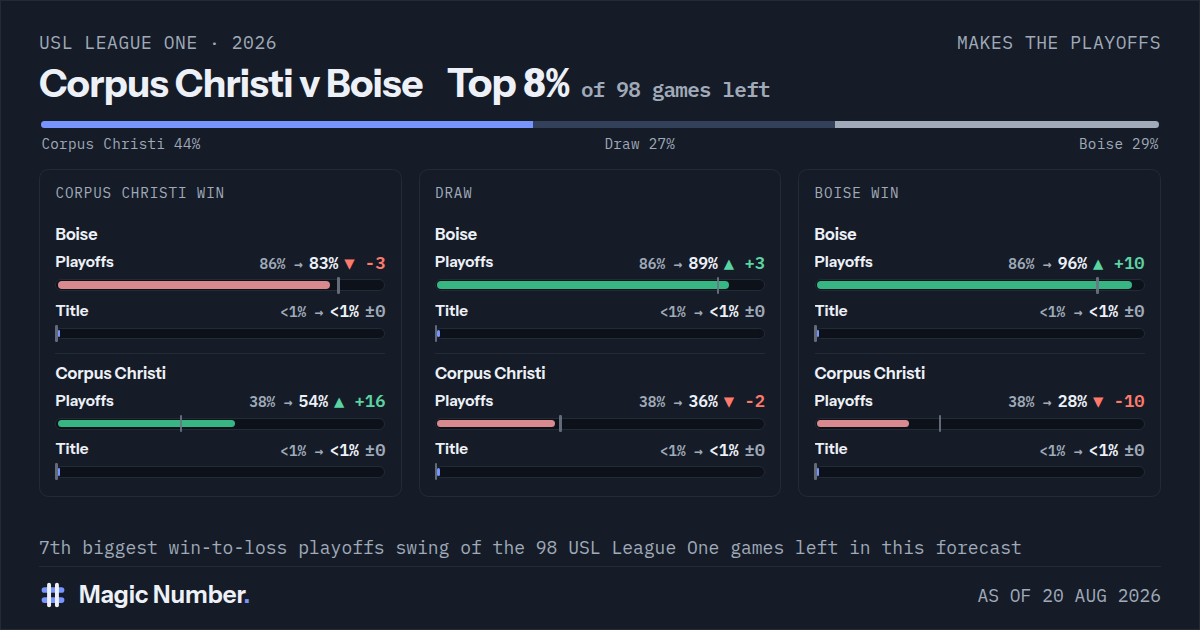This screenshot has width=1200, height=630.
Task: Click Boise Playoffs red bar in Corpus Christi Win
Action: [x=193, y=285]
